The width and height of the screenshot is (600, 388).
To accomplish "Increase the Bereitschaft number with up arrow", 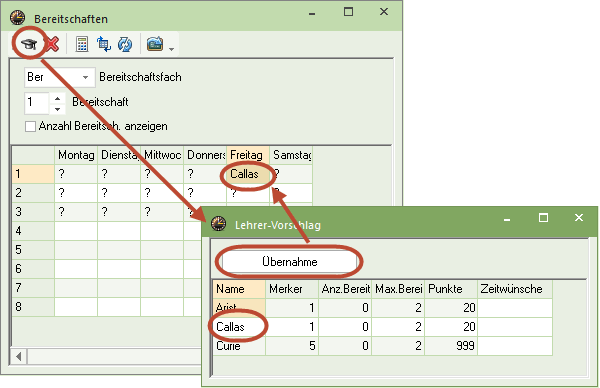I will (x=57, y=98).
